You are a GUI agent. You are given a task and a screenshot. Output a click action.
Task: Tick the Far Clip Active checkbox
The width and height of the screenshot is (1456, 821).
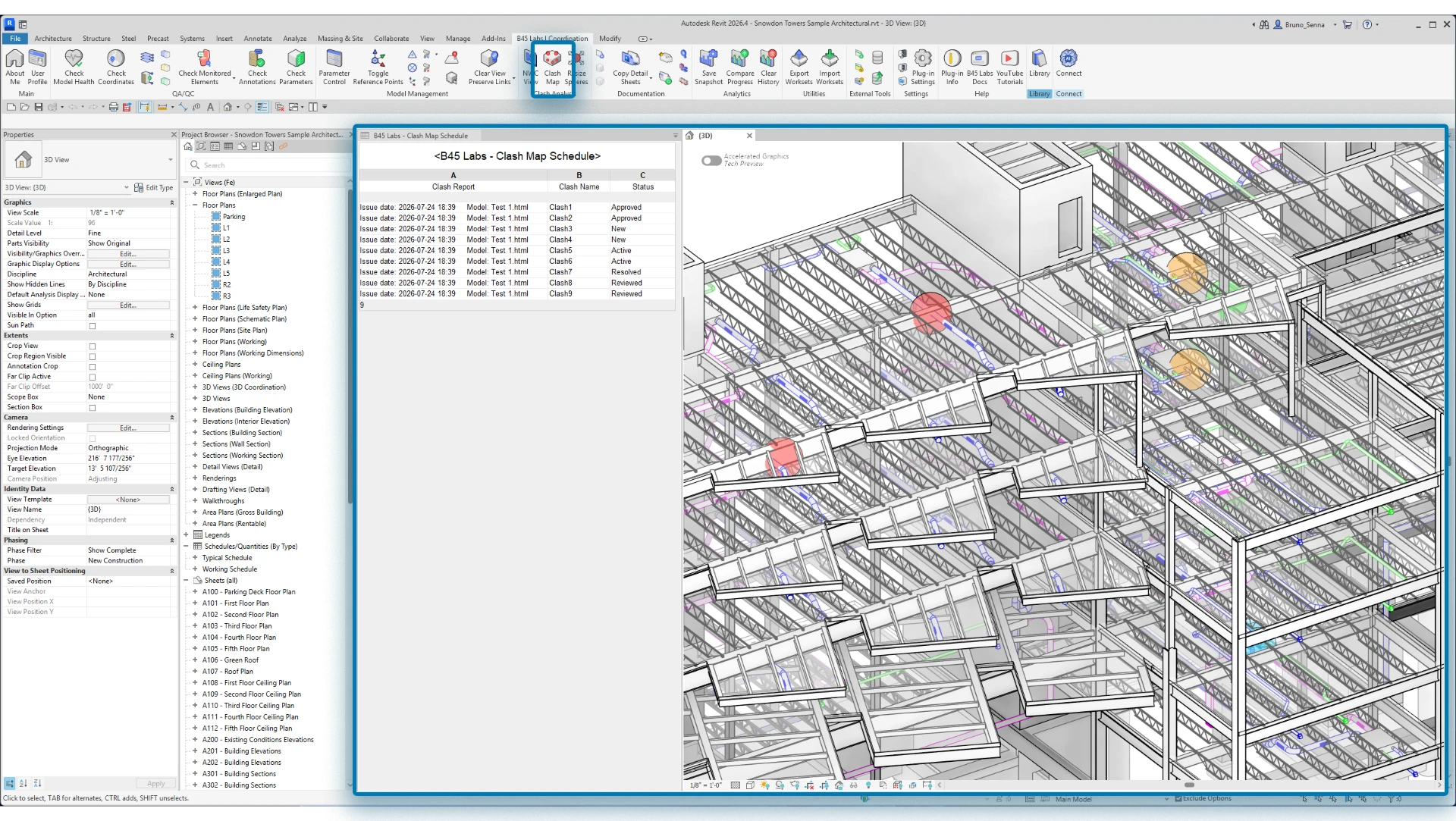(x=93, y=377)
